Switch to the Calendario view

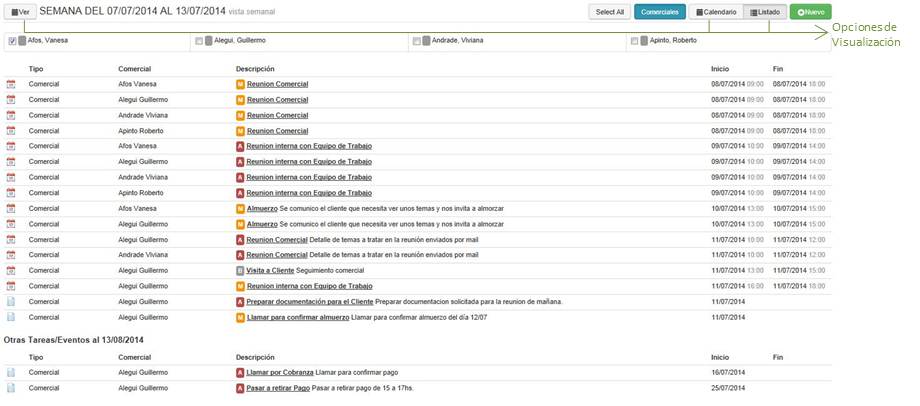(716, 12)
